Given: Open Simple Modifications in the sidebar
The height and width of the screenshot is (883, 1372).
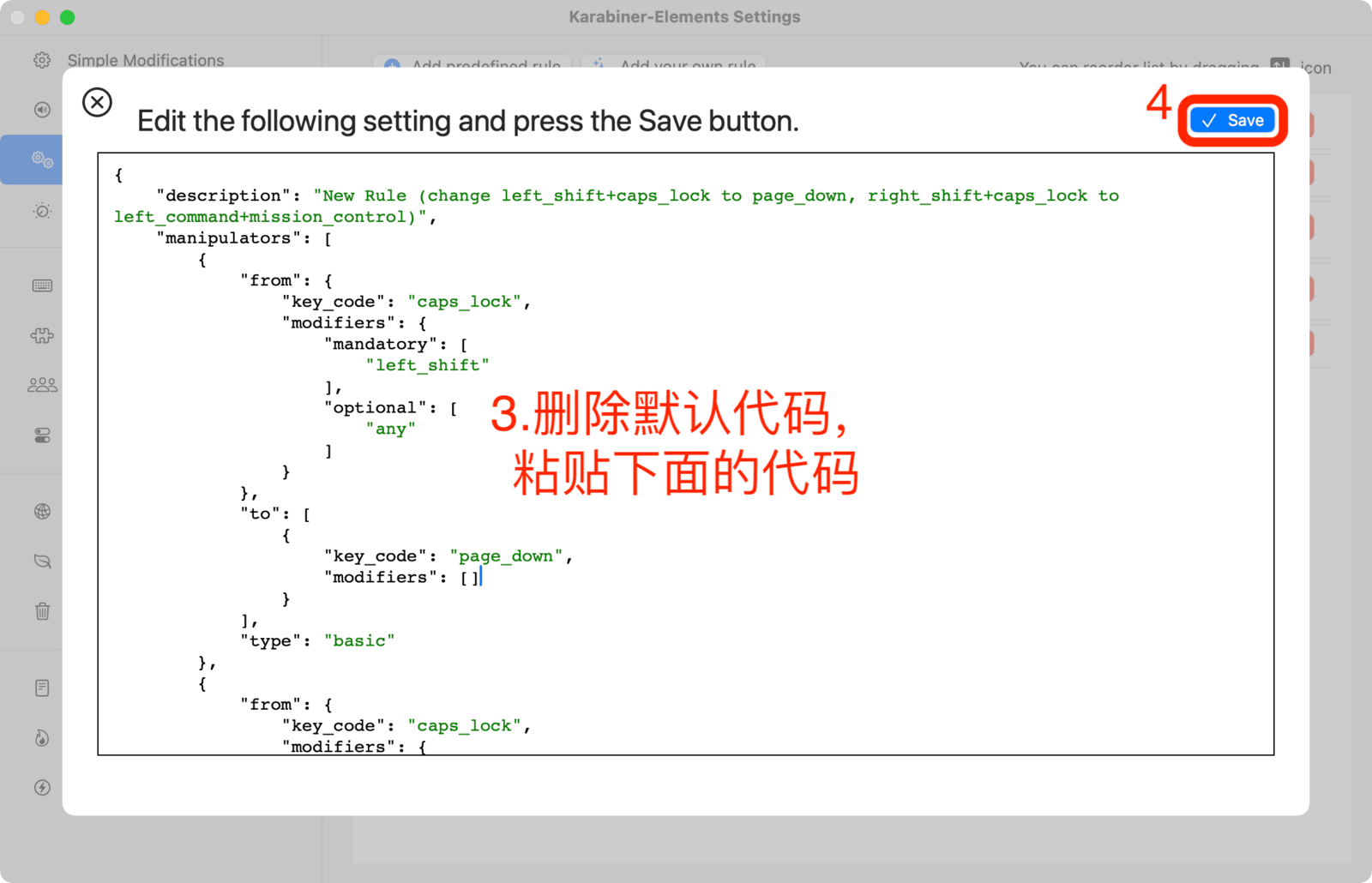Looking at the screenshot, I should (129, 60).
